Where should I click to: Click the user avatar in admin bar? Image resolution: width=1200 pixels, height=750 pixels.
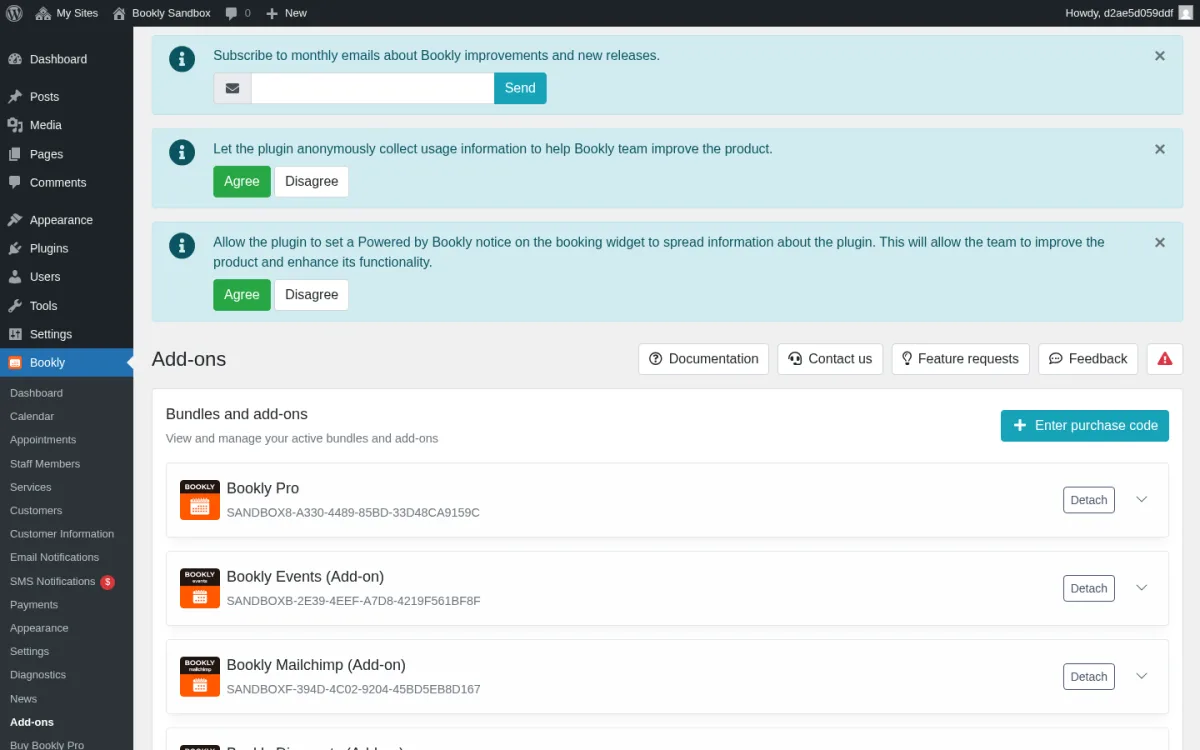pyautogui.click(x=1186, y=13)
